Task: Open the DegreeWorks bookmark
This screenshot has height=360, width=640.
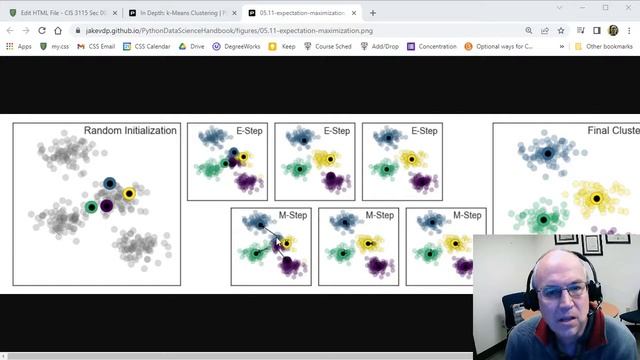Action: 236,47
